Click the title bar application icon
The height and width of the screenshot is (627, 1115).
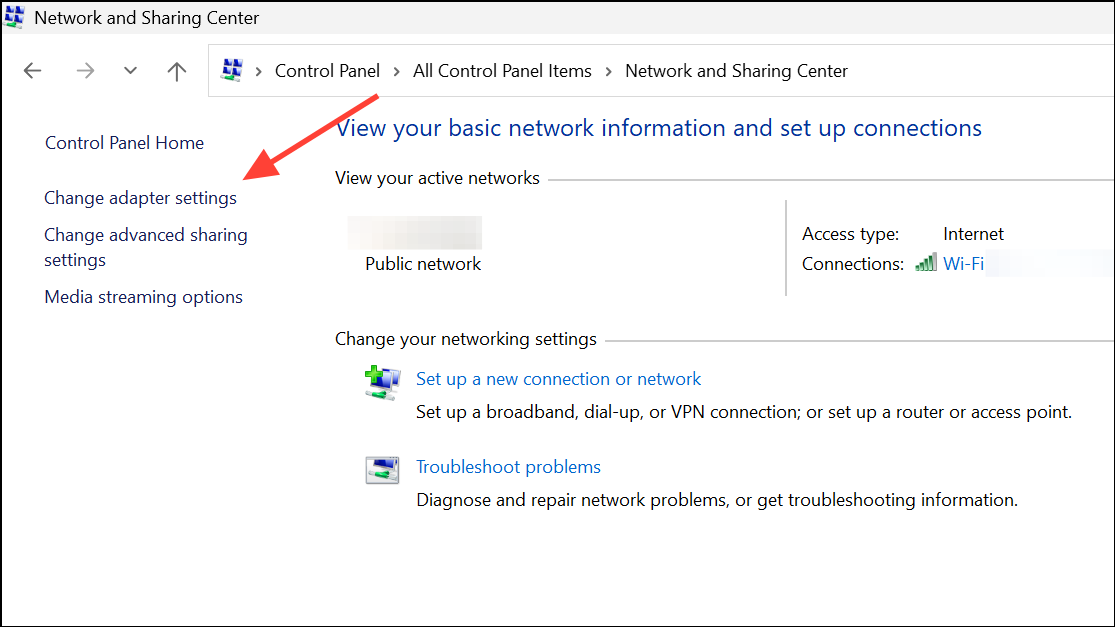click(x=16, y=17)
